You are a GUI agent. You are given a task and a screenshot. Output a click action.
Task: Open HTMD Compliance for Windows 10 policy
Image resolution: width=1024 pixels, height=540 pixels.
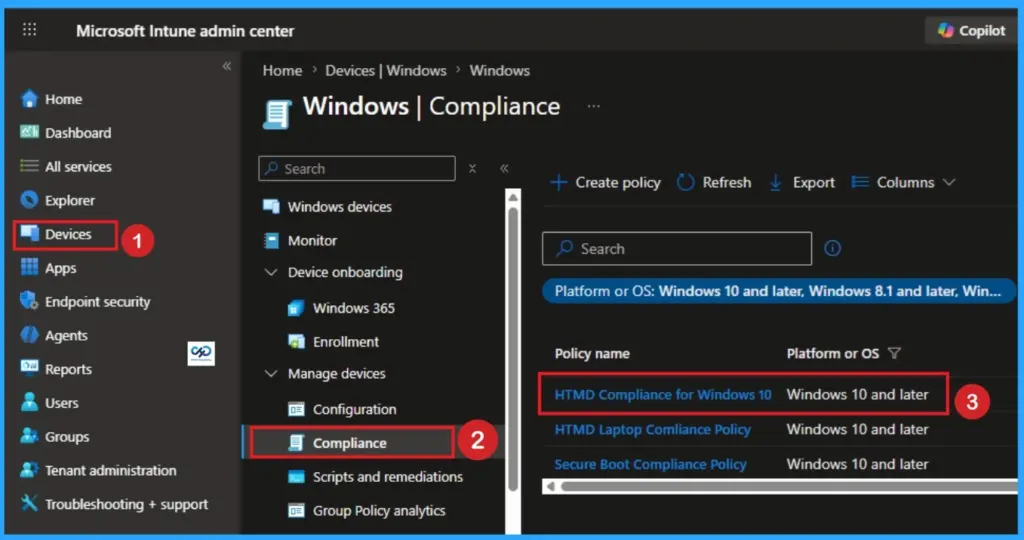663,394
